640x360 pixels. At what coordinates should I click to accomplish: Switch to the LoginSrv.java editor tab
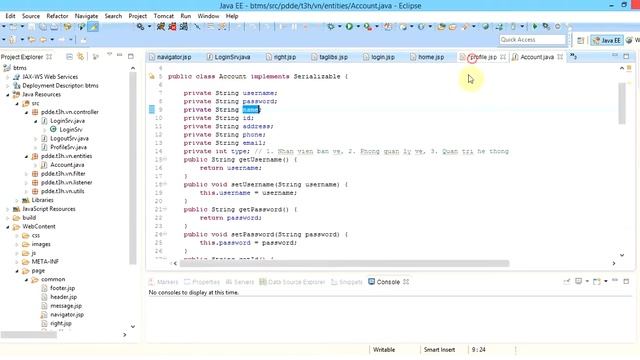click(x=228, y=57)
